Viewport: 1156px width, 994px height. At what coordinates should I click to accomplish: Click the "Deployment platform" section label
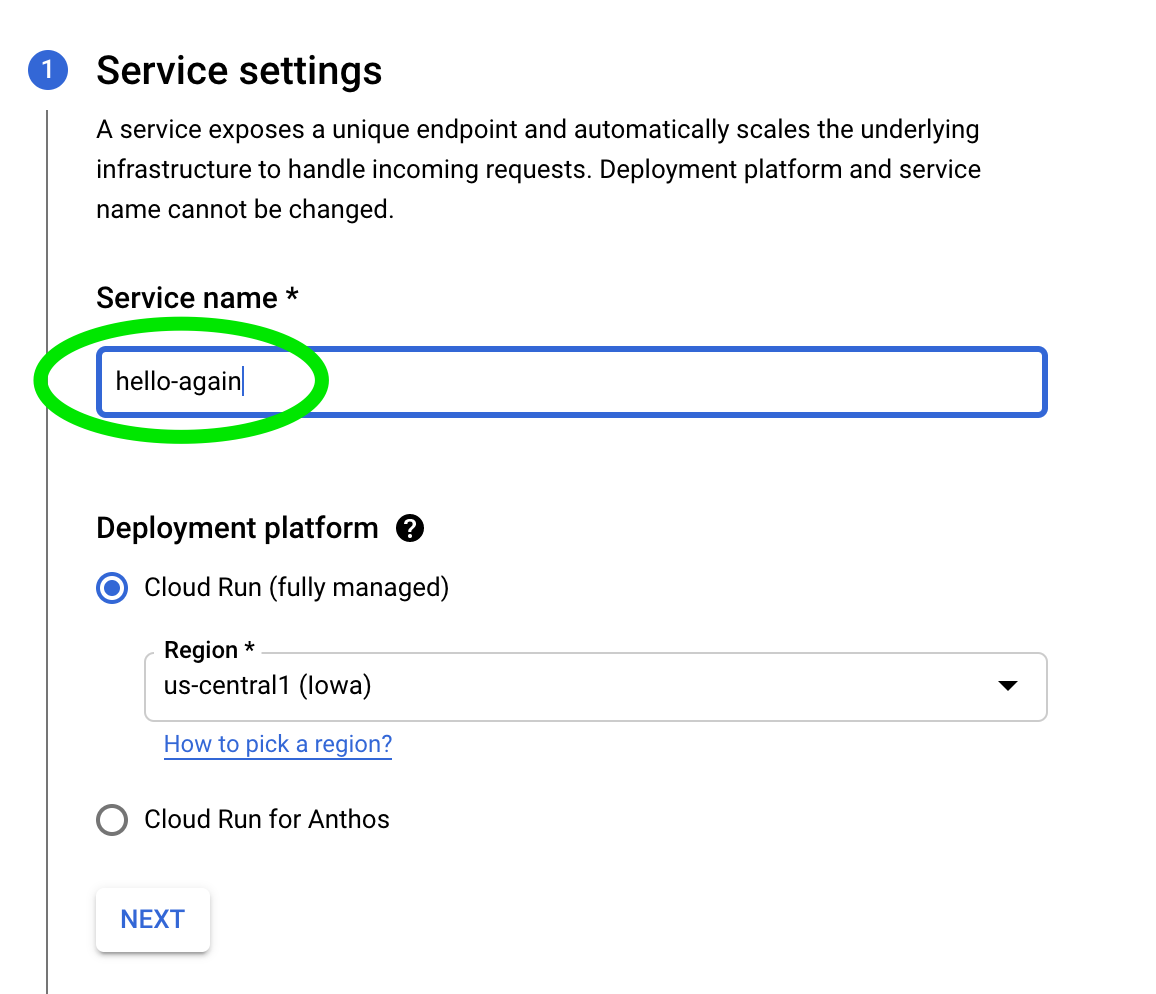(237, 528)
